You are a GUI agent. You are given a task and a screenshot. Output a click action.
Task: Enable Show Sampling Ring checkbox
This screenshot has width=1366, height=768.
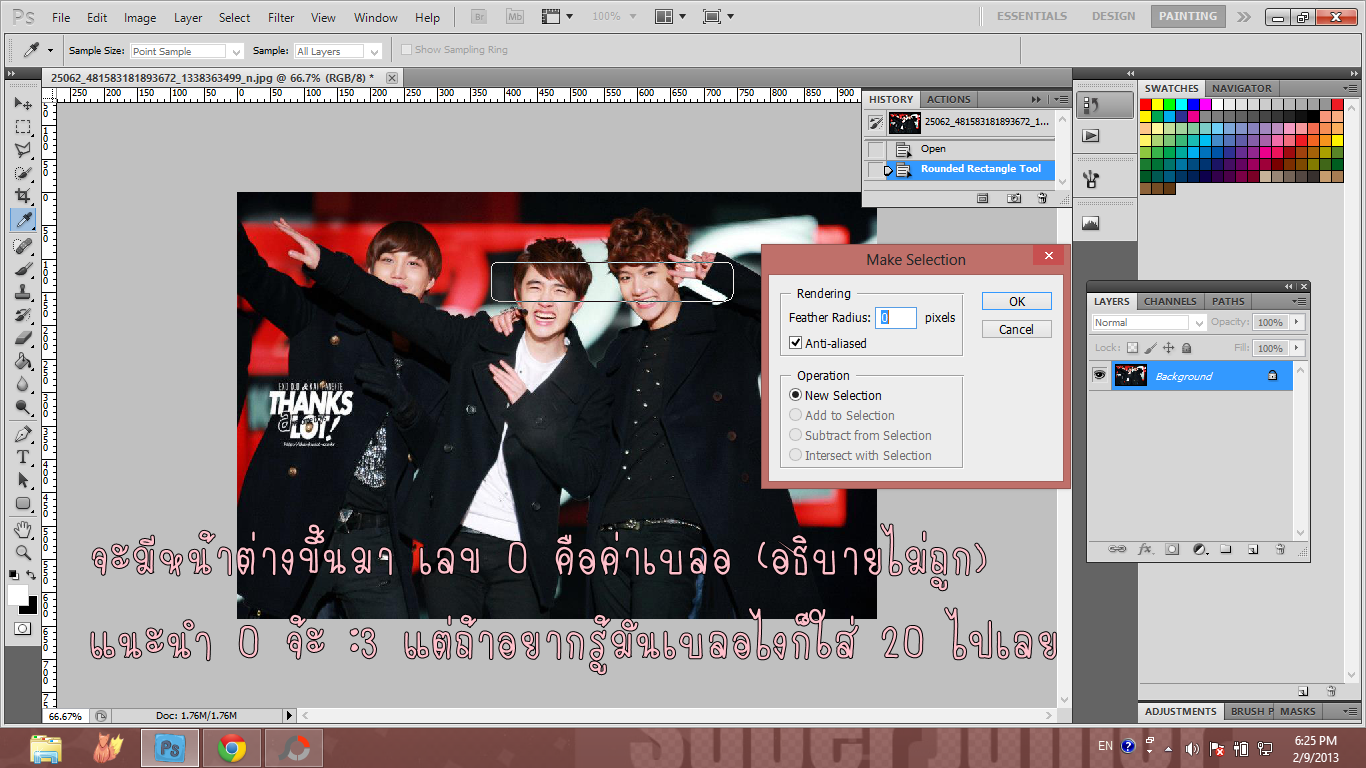406,50
